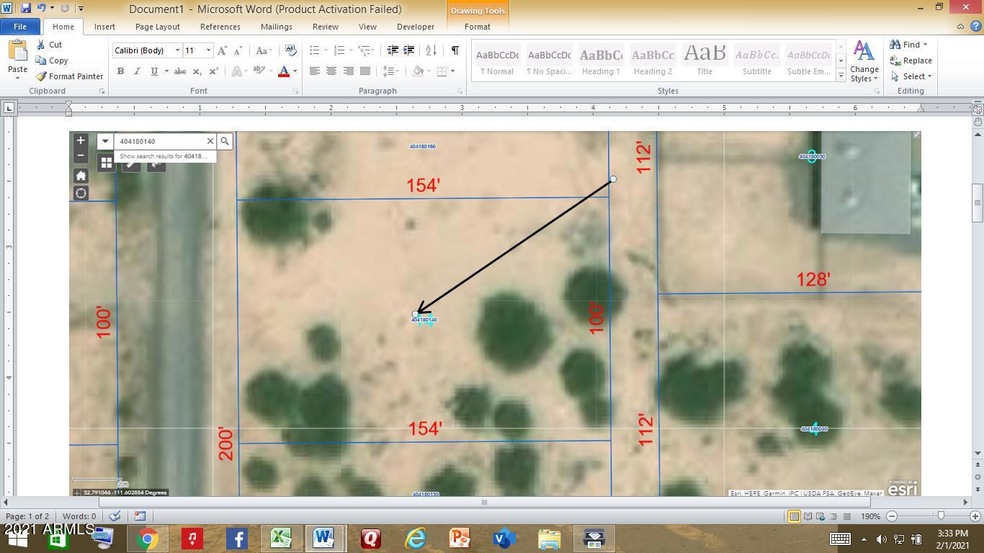
Task: Toggle Italic formatting
Action: point(137,71)
